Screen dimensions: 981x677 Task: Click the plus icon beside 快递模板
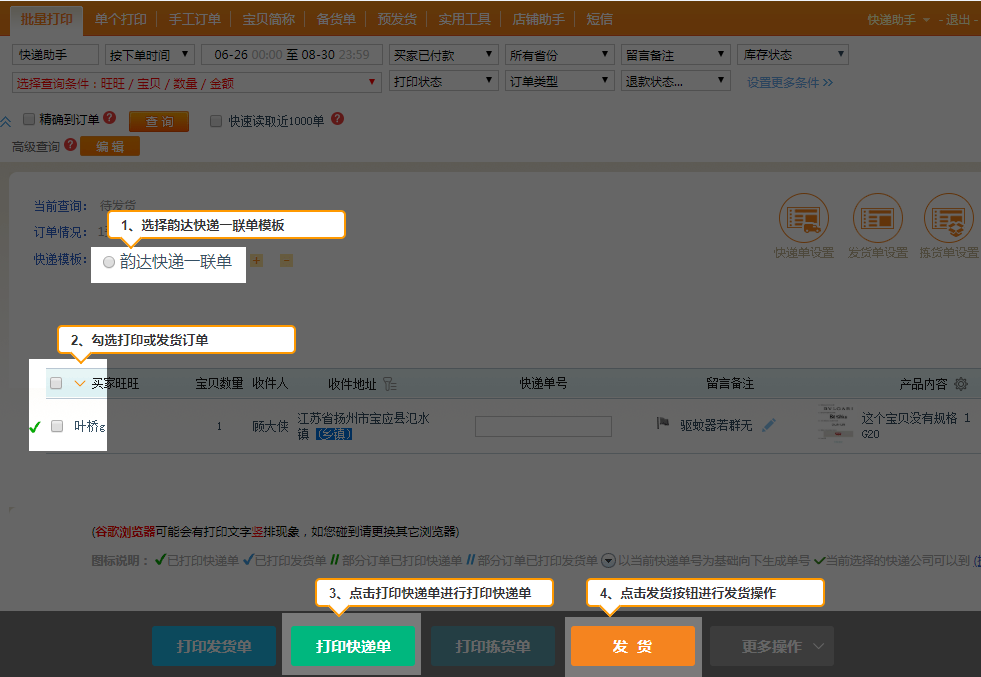pyautogui.click(x=256, y=261)
